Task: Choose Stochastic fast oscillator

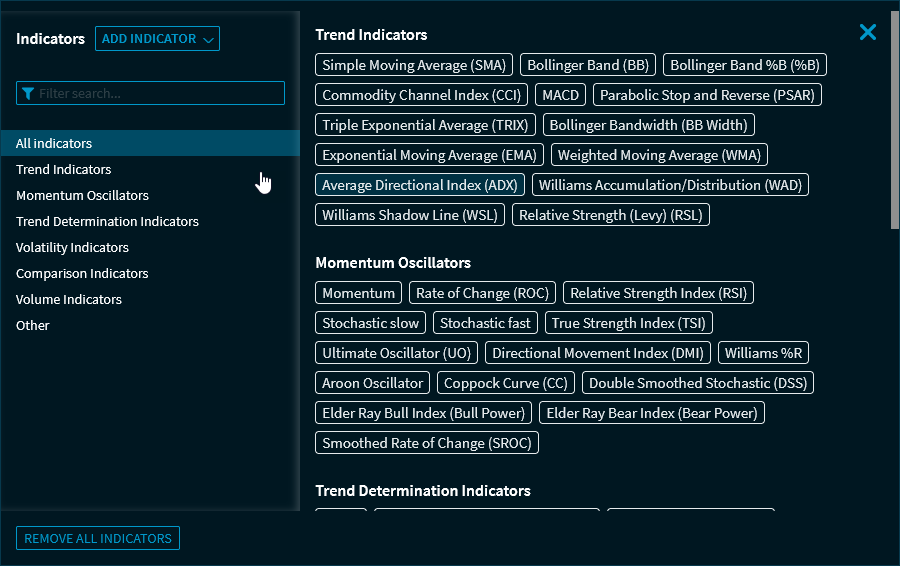Action: click(485, 323)
